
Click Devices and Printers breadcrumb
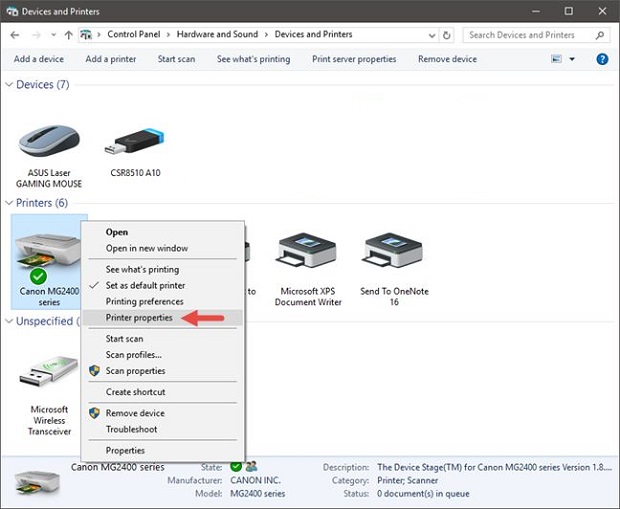pos(314,34)
